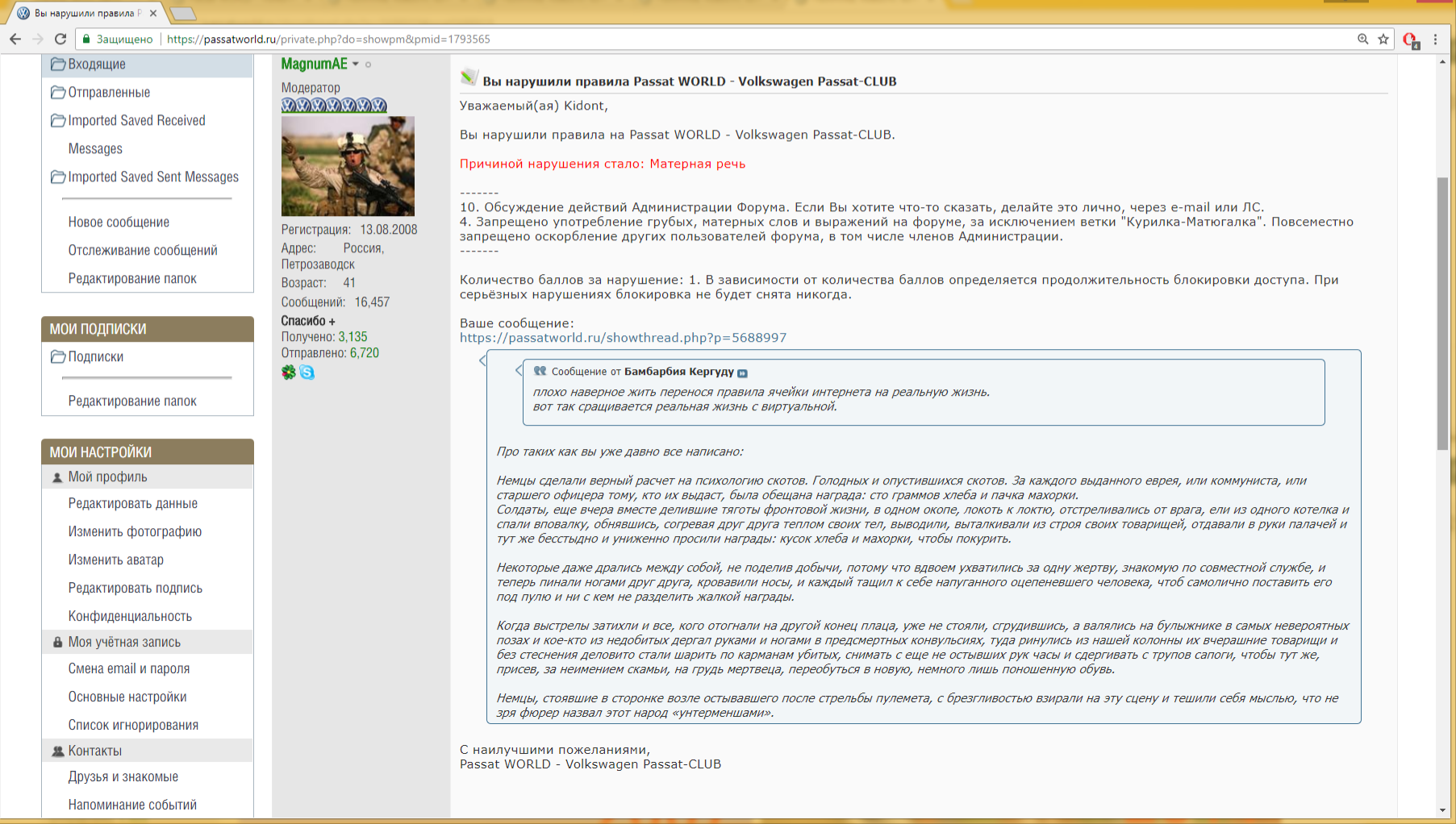Image resolution: width=1456 pixels, height=824 pixels.
Task: Open the red browser extension icon
Action: [1411, 40]
